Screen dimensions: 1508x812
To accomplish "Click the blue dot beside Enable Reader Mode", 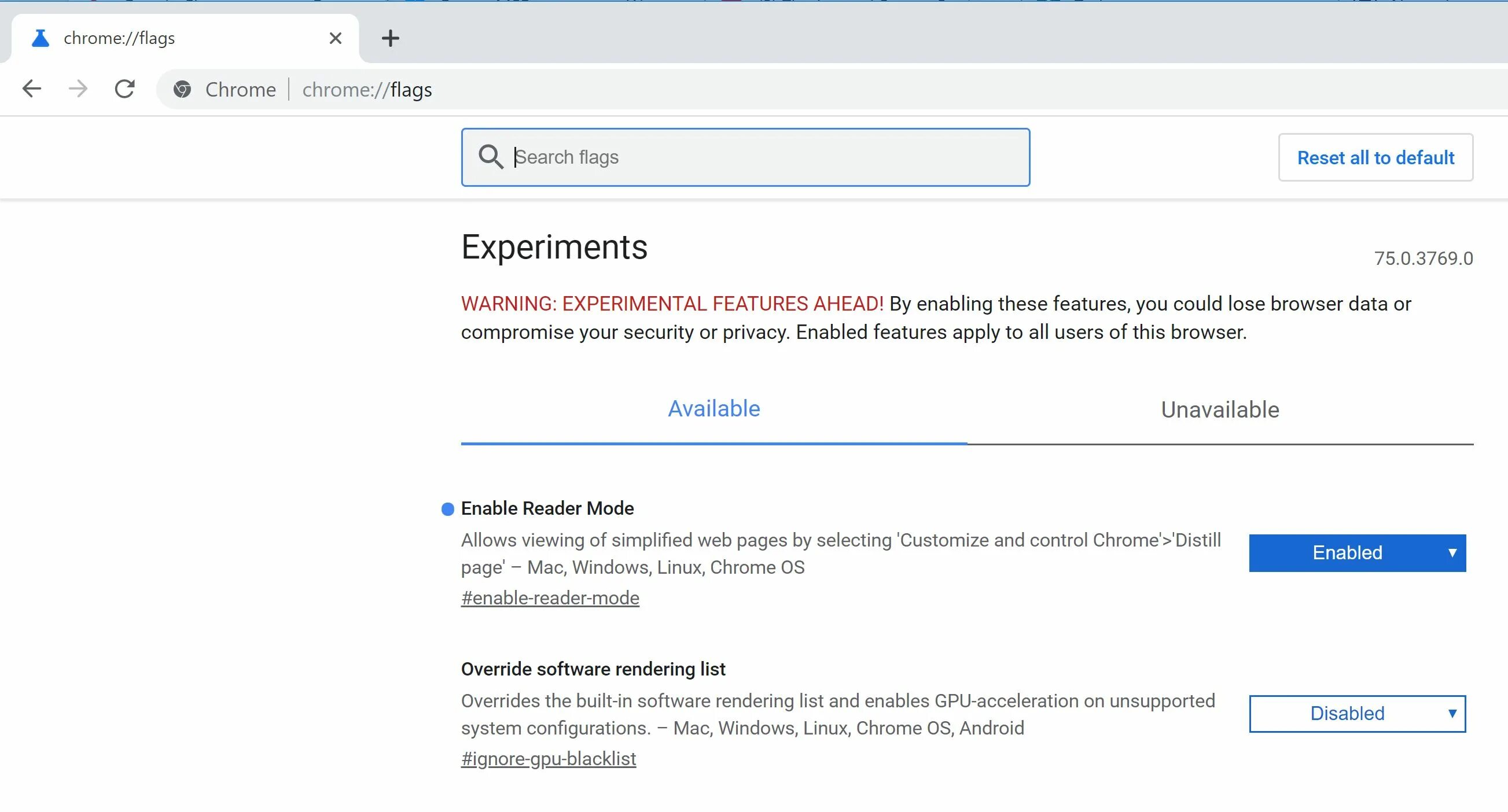I will pyautogui.click(x=447, y=509).
